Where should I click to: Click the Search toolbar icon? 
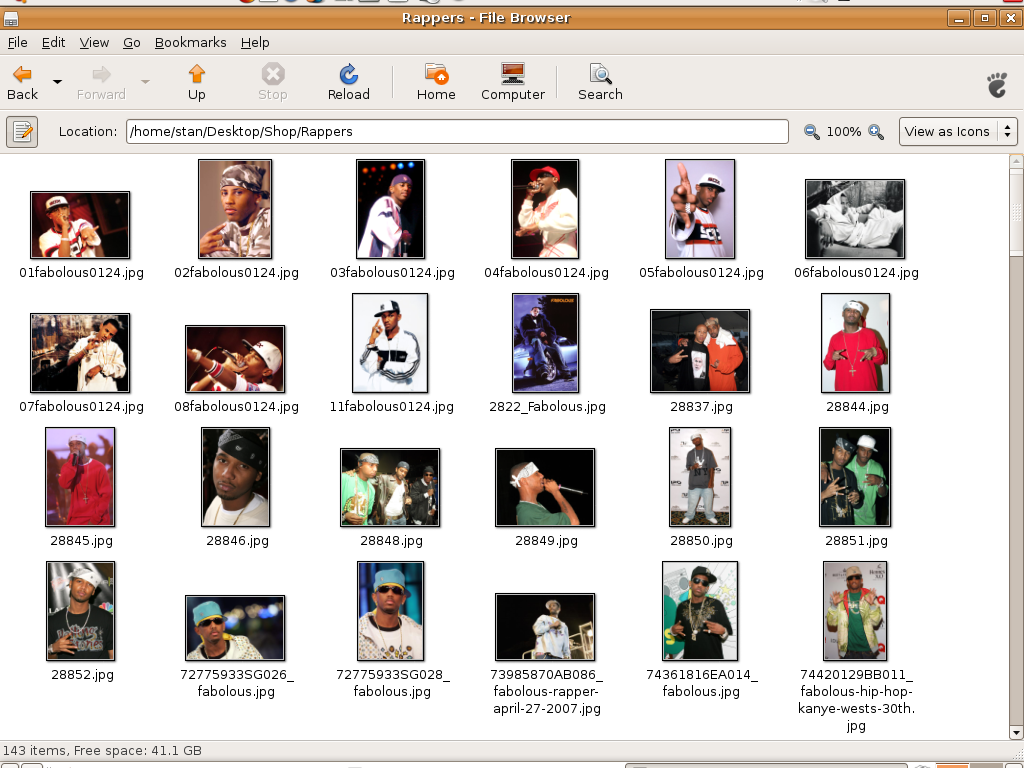coord(600,75)
